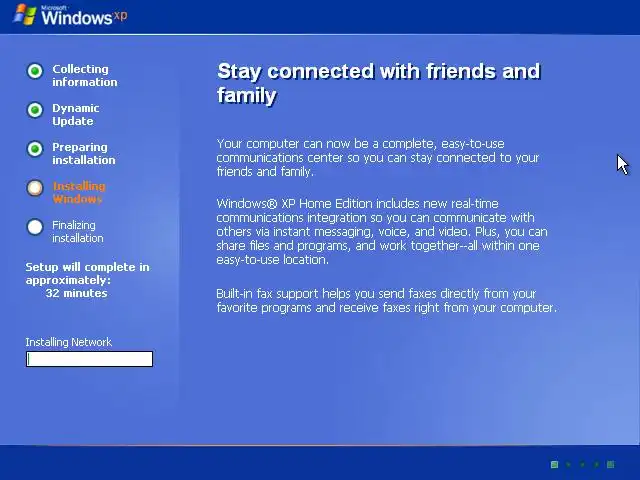
Task: Click the 'Installing Network' status text
Action: point(69,342)
